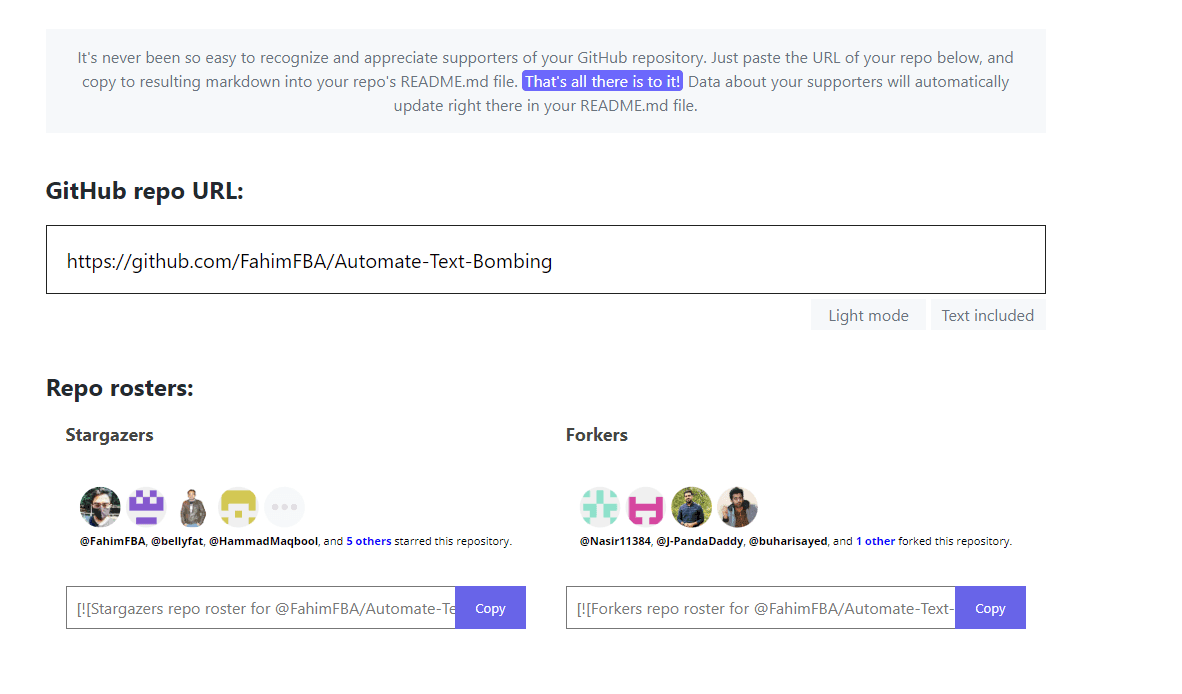1182x694 pixels.
Task: Click the fourth forker avatar photo
Action: pos(738,507)
